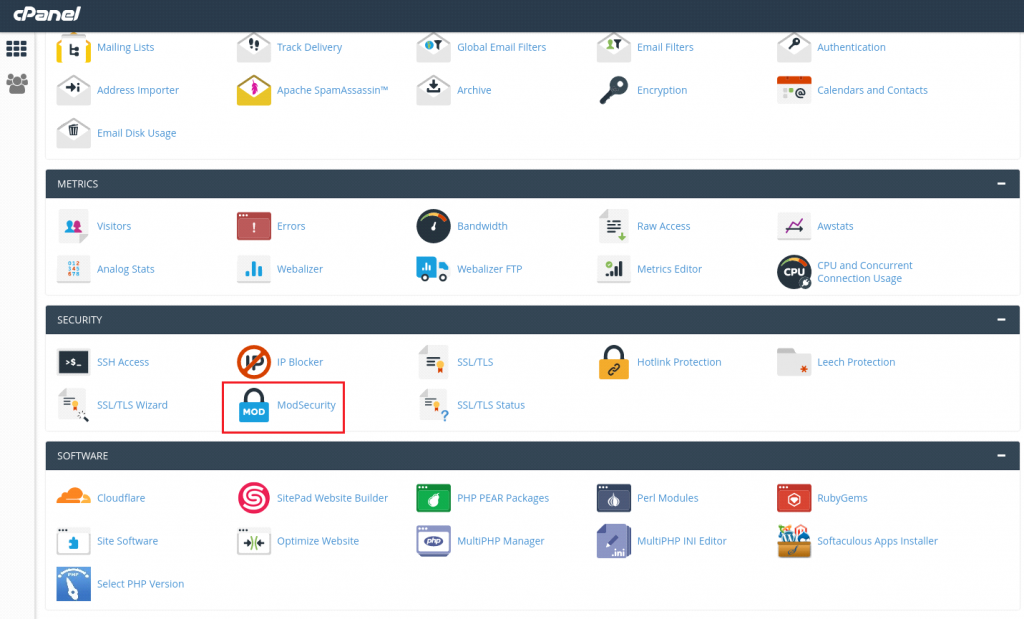Click the Softaculous Apps Installer icon

pos(794,541)
